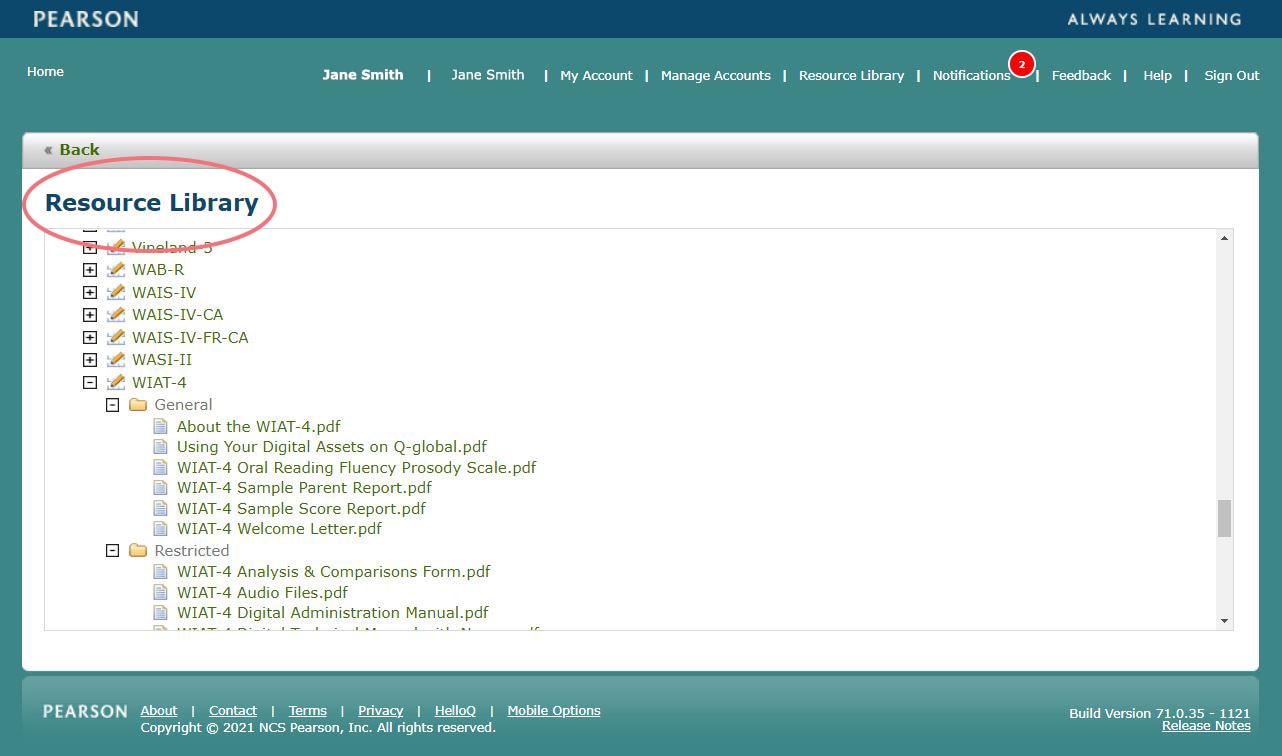Collapse the WIAT-4 tree node
The width and height of the screenshot is (1282, 756).
click(x=90, y=383)
